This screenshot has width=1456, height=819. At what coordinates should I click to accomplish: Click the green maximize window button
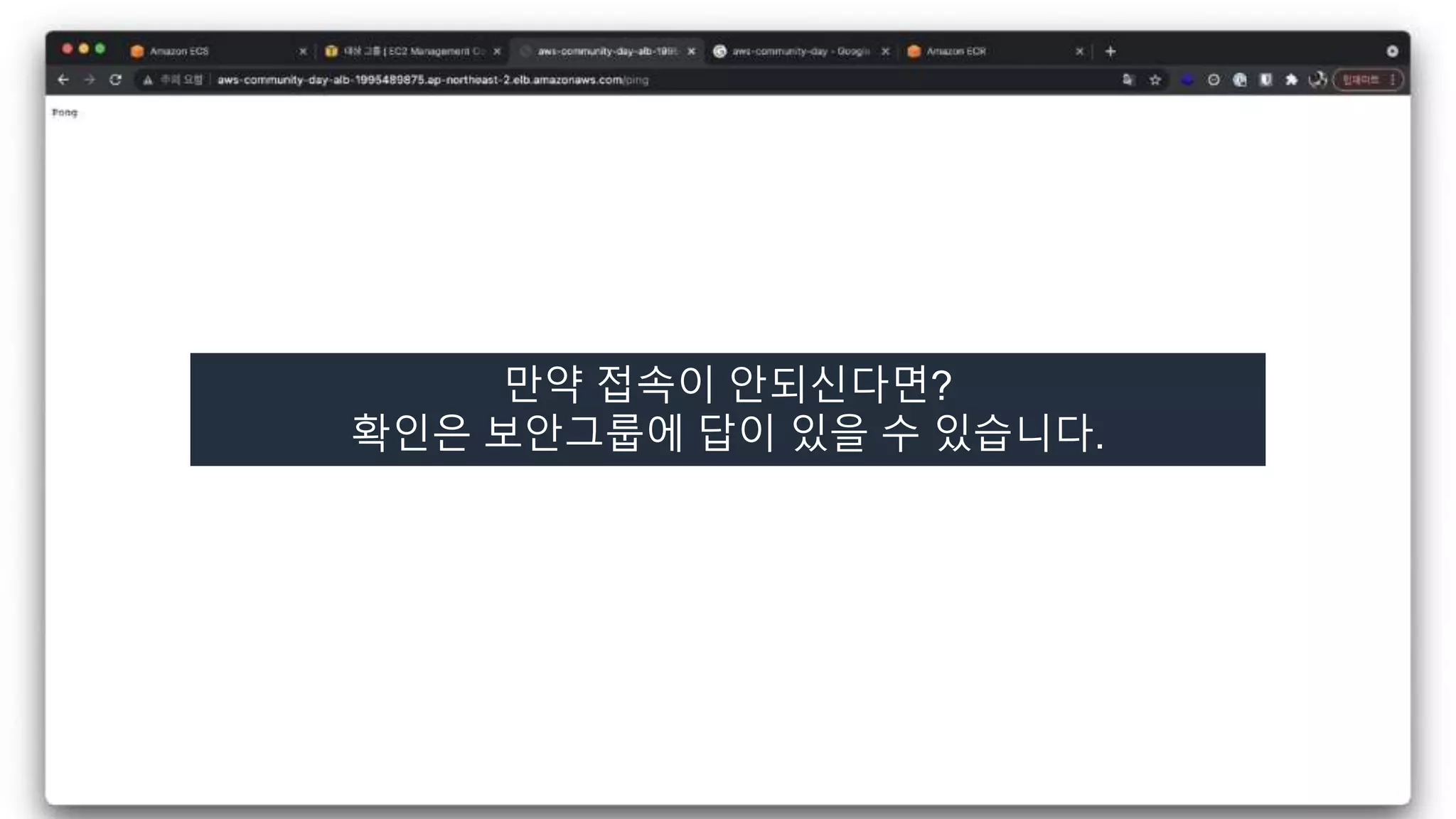[x=100, y=48]
